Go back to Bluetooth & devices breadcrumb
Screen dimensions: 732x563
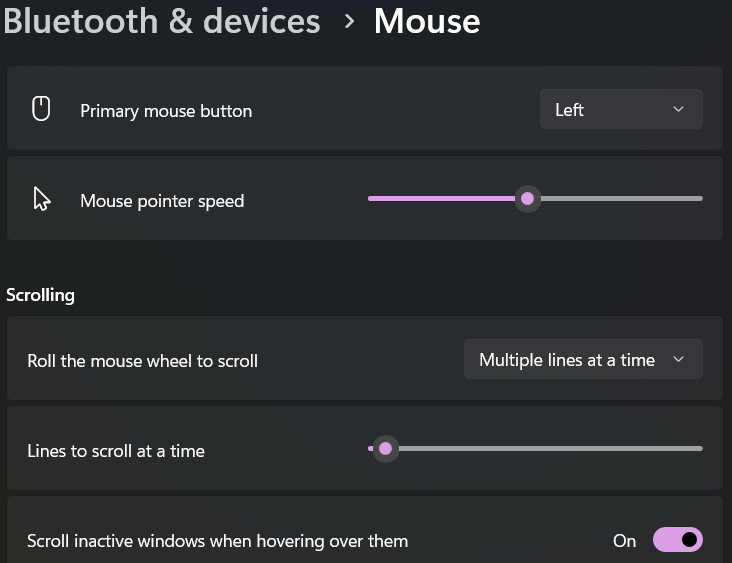coord(162,21)
